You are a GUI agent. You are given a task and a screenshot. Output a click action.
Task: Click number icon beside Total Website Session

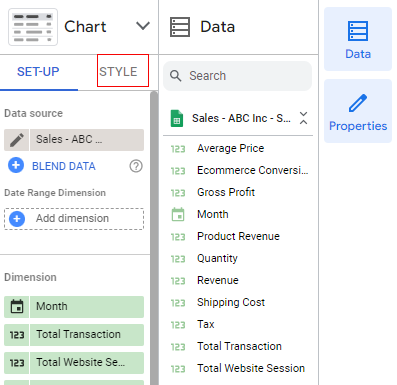click(178, 369)
